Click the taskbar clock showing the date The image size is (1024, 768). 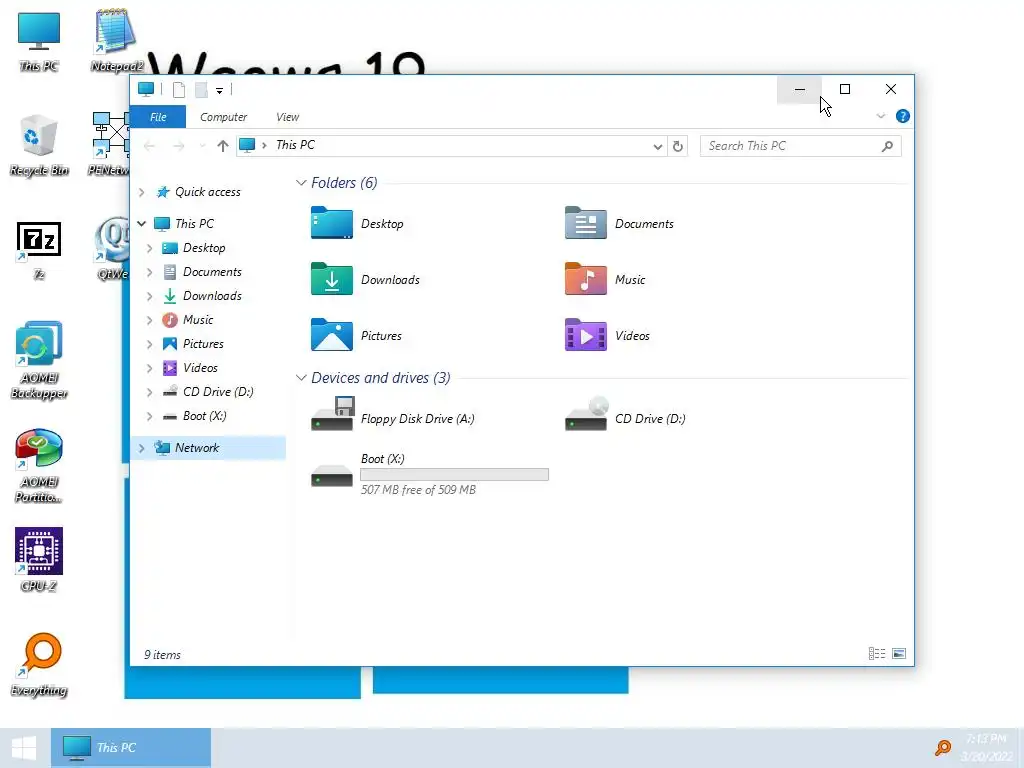coord(986,748)
